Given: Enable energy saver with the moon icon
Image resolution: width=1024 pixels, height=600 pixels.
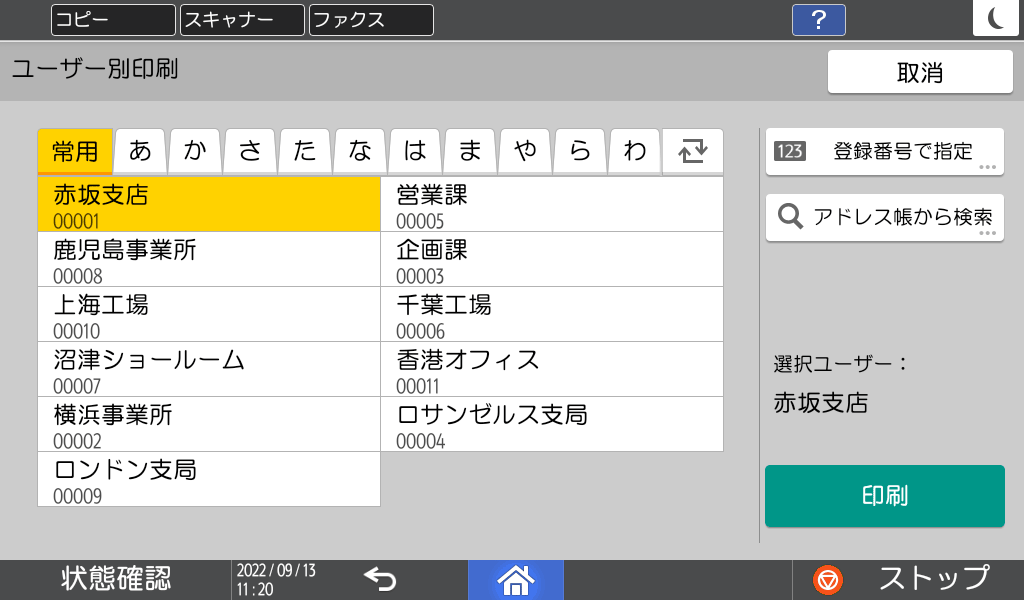Looking at the screenshot, I should tap(996, 16).
